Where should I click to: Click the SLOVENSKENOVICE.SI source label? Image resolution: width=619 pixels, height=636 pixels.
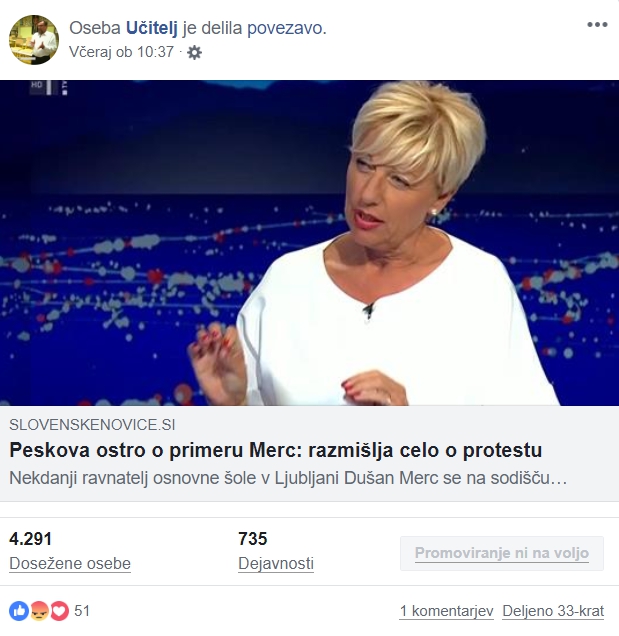click(x=92, y=425)
